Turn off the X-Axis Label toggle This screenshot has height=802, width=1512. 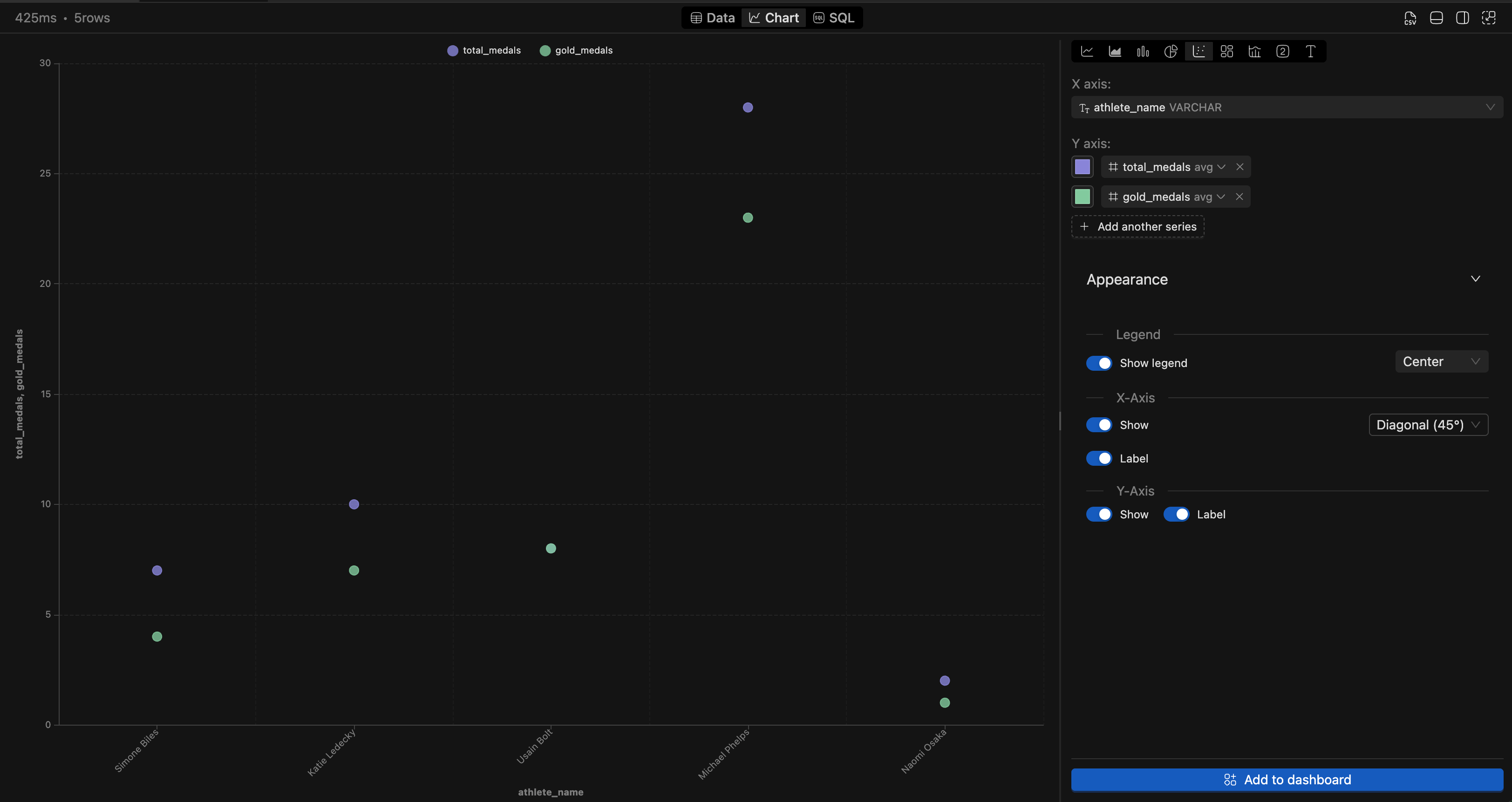pyautogui.click(x=1099, y=458)
